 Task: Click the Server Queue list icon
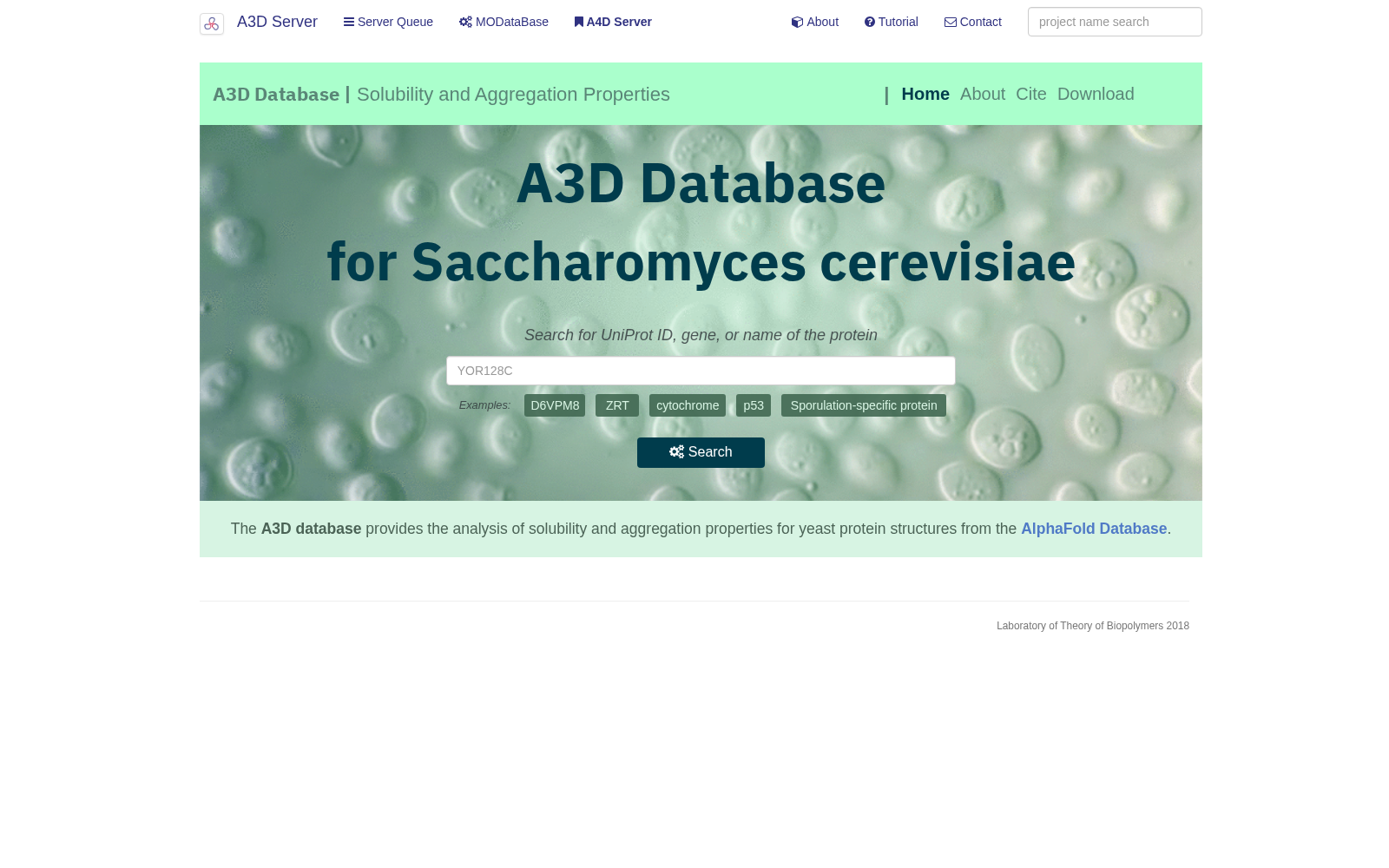point(349,22)
